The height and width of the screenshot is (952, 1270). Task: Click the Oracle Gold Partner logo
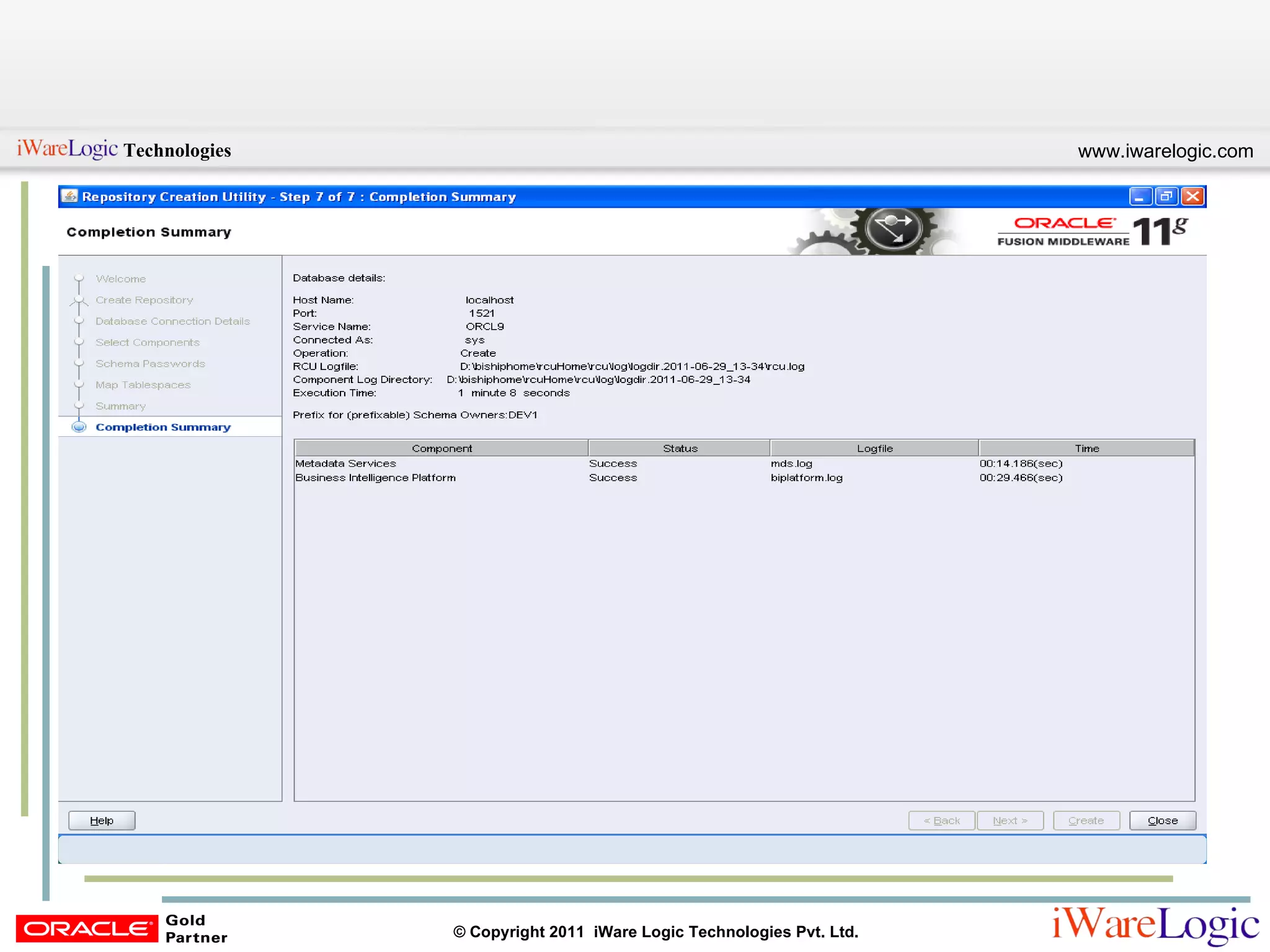point(122,928)
